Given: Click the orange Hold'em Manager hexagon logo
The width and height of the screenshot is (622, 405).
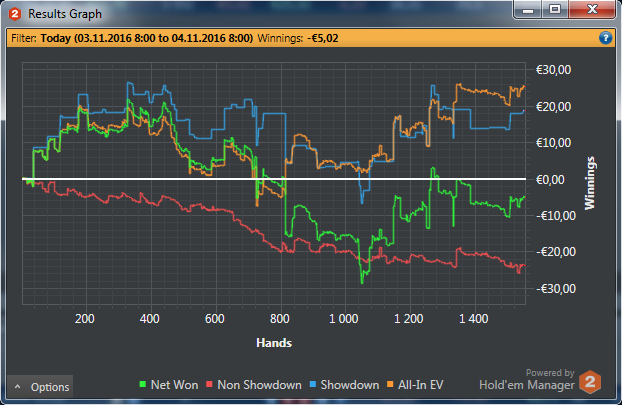Looking at the screenshot, I should tap(590, 382).
